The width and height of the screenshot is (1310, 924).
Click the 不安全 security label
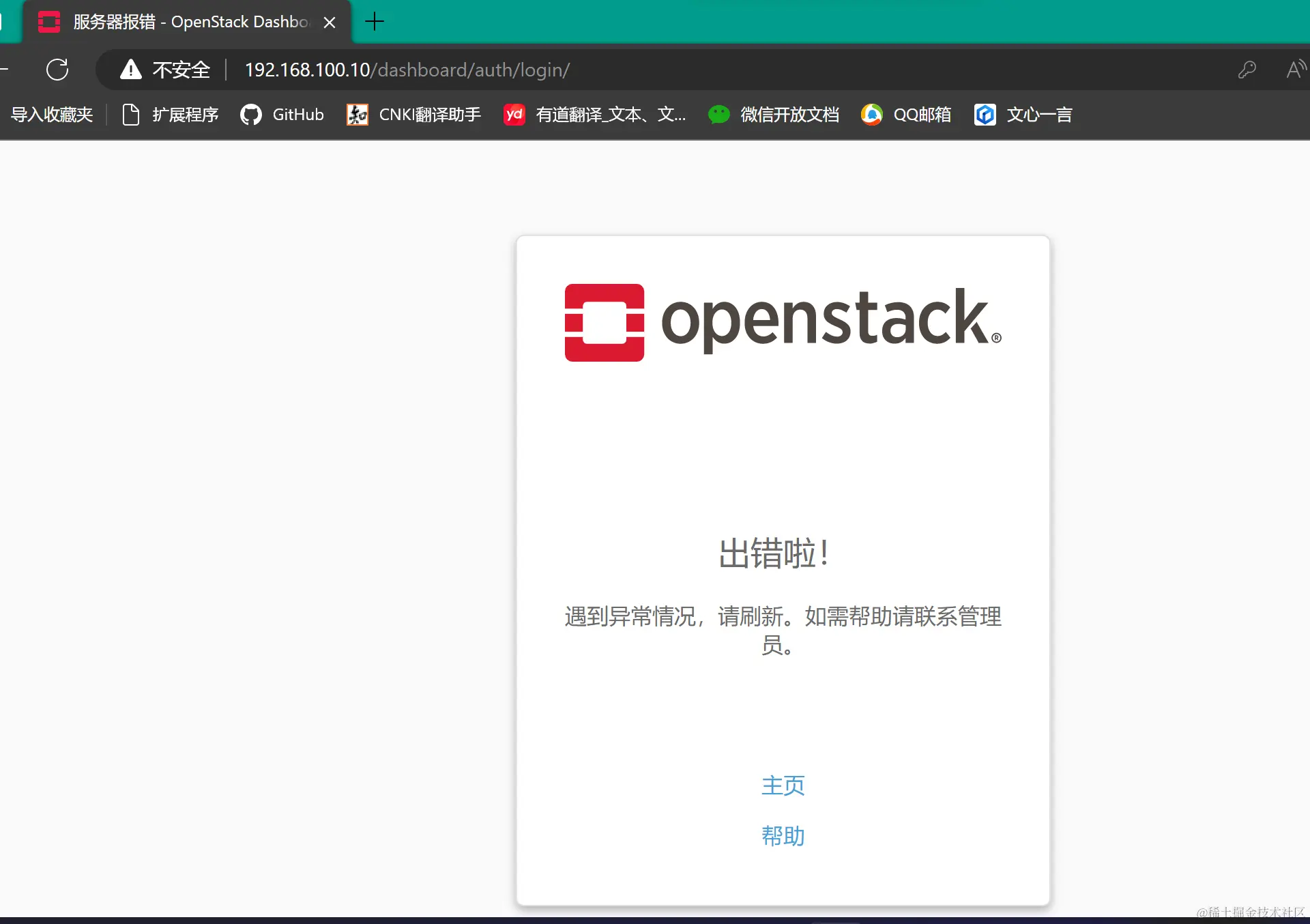coord(181,70)
